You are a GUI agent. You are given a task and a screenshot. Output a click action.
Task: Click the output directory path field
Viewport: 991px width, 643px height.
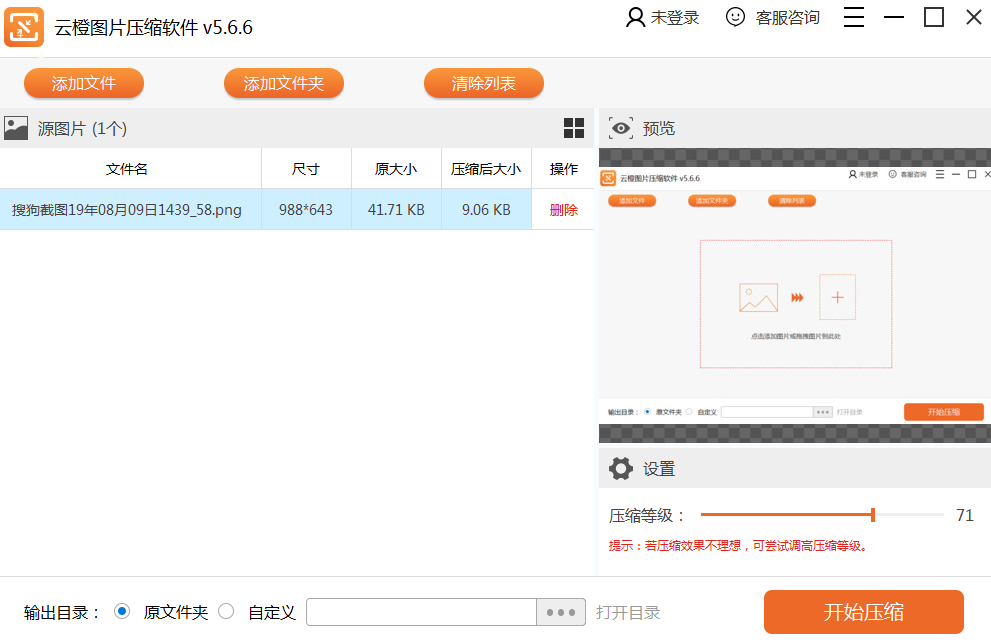pyautogui.click(x=422, y=612)
